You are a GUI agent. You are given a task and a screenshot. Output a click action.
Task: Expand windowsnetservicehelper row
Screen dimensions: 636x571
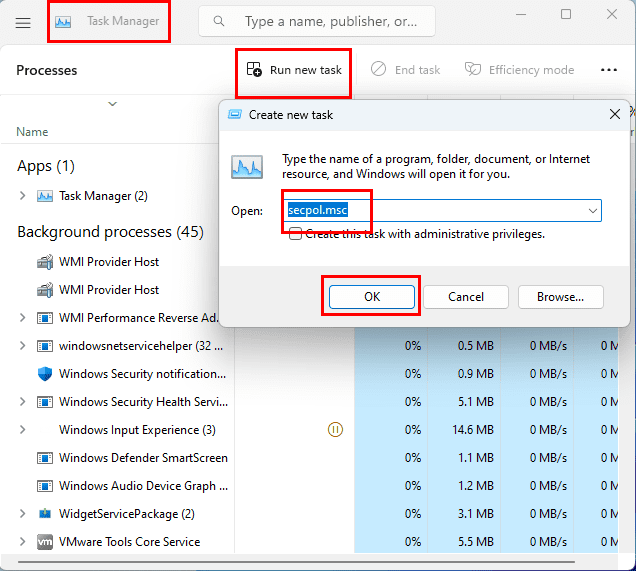click(22, 346)
